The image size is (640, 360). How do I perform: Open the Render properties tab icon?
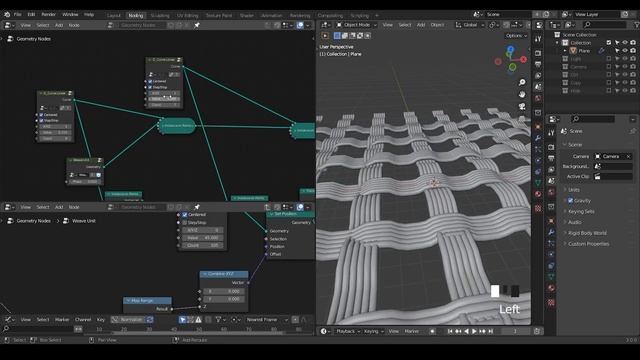(551, 147)
